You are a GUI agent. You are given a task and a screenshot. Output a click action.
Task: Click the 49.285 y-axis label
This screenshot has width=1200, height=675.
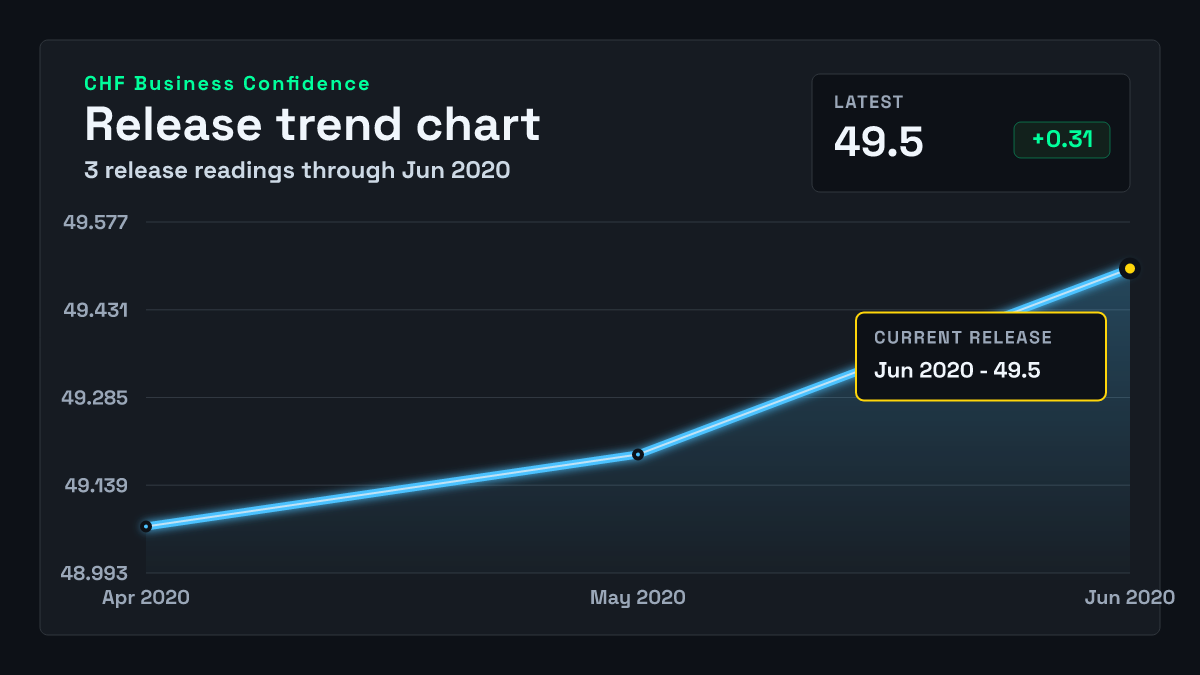click(x=96, y=398)
